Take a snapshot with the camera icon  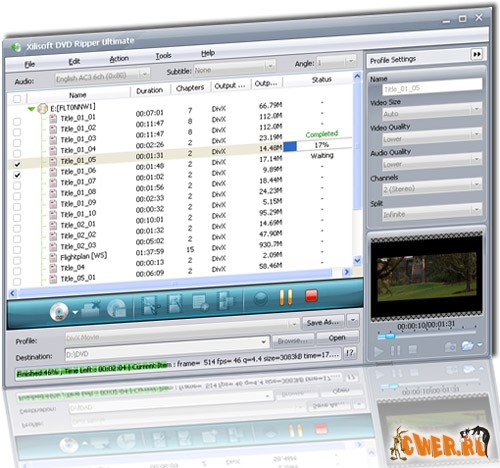(450, 347)
